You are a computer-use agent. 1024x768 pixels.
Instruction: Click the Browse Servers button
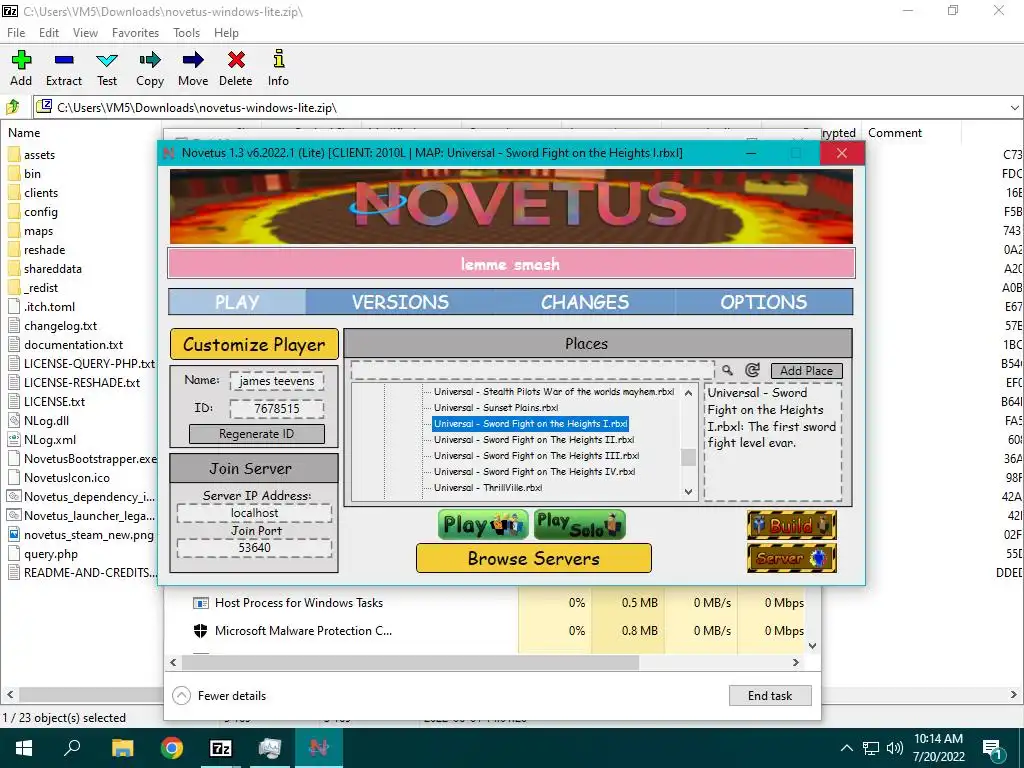(534, 558)
